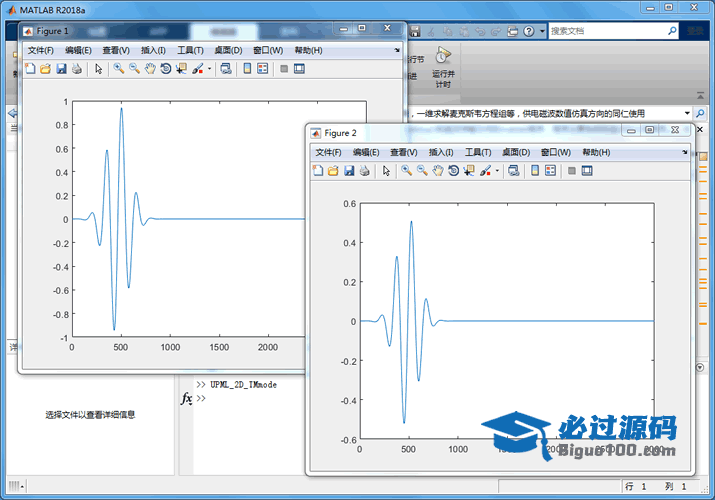This screenshot has height=500, width=715.
Task: Print figure icon in Figure 1 toolbar
Action: (x=77, y=69)
